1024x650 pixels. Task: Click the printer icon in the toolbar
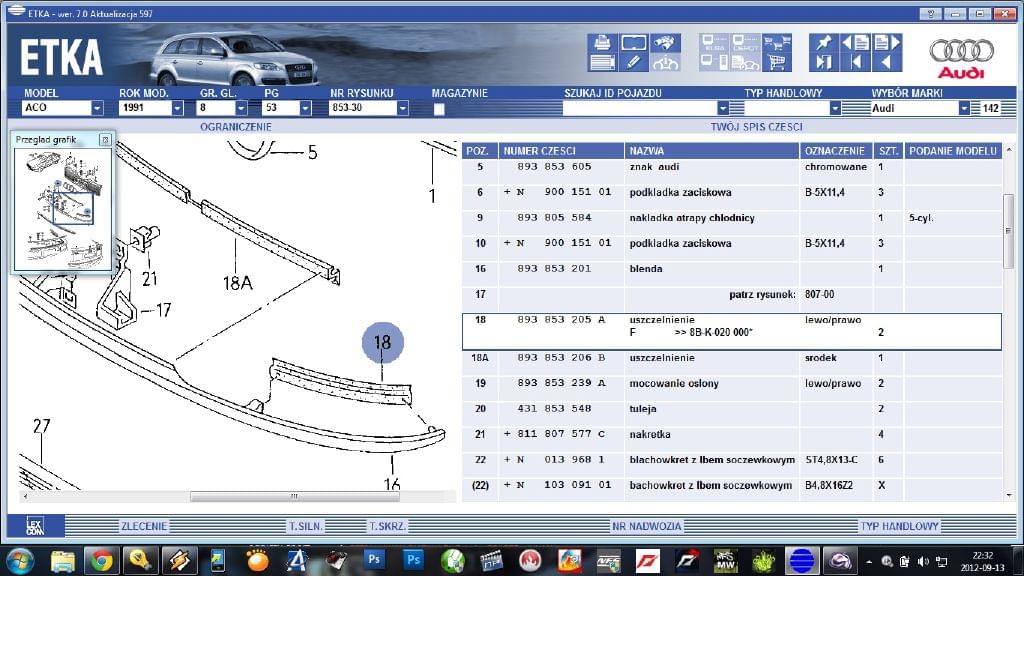[601, 43]
